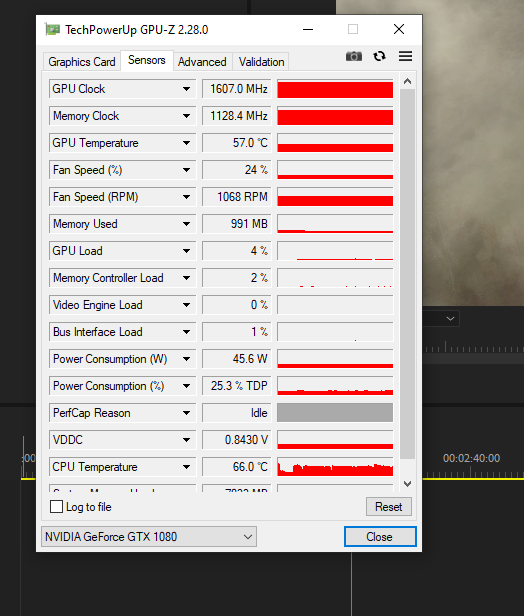Click the 24 % fan speed value

236,170
